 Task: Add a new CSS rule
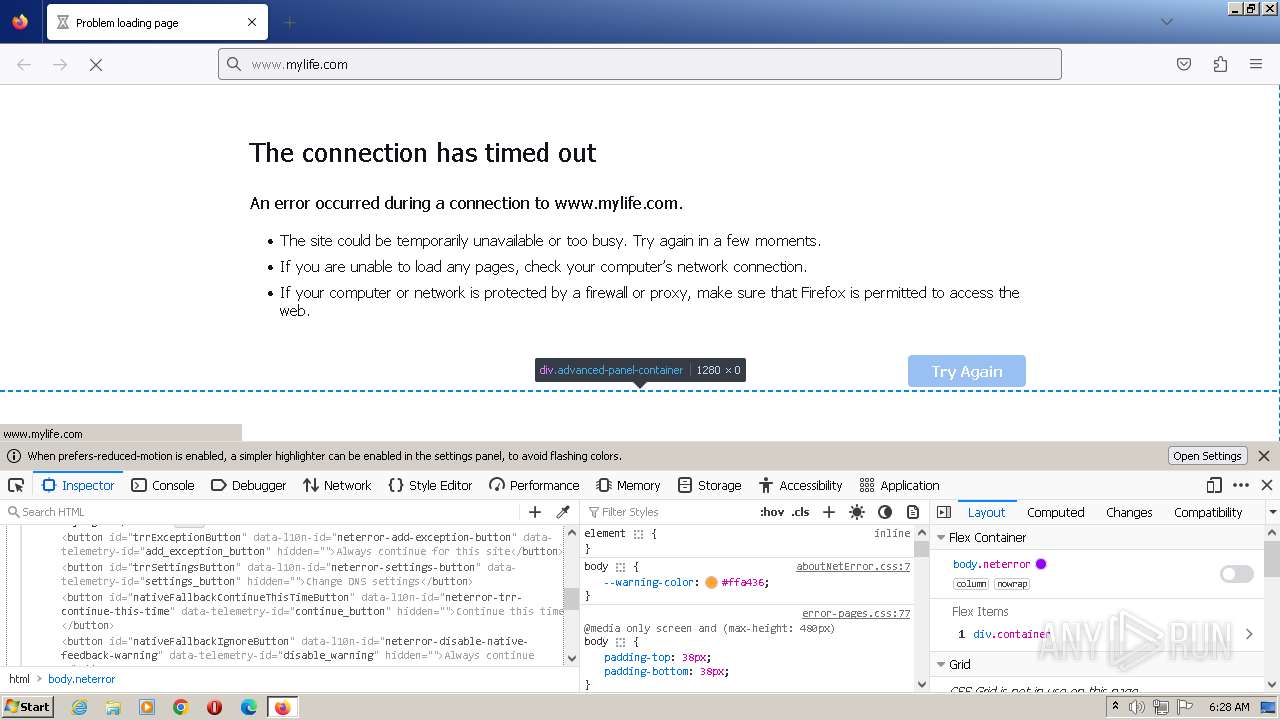click(x=829, y=512)
